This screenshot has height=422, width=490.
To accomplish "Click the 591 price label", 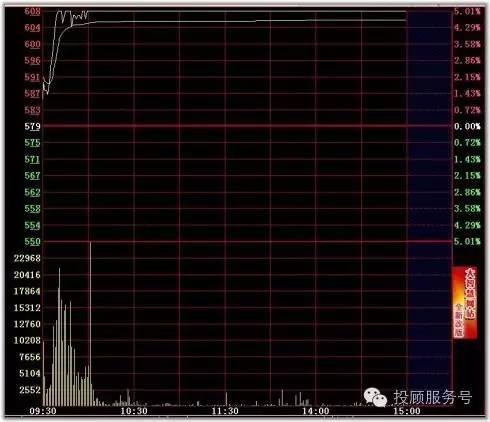I will [32, 77].
